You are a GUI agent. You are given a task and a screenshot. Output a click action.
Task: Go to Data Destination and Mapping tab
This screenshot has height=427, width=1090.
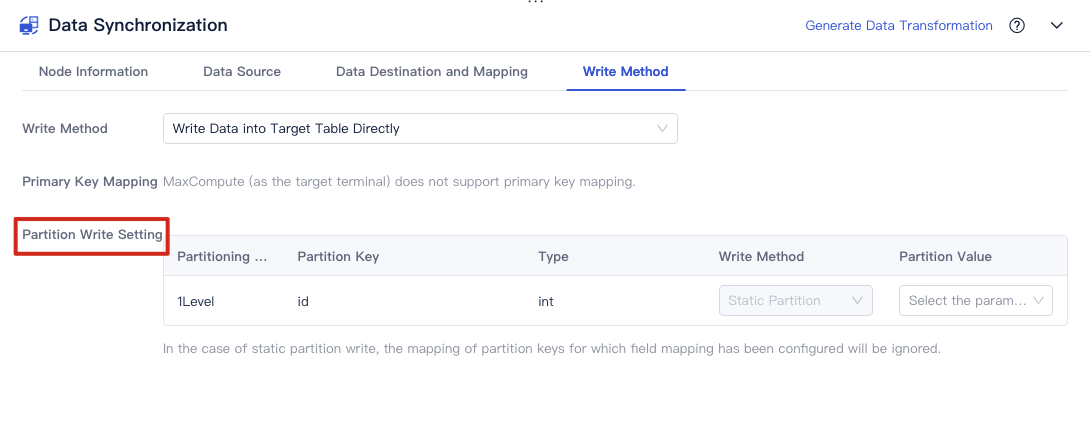(431, 72)
